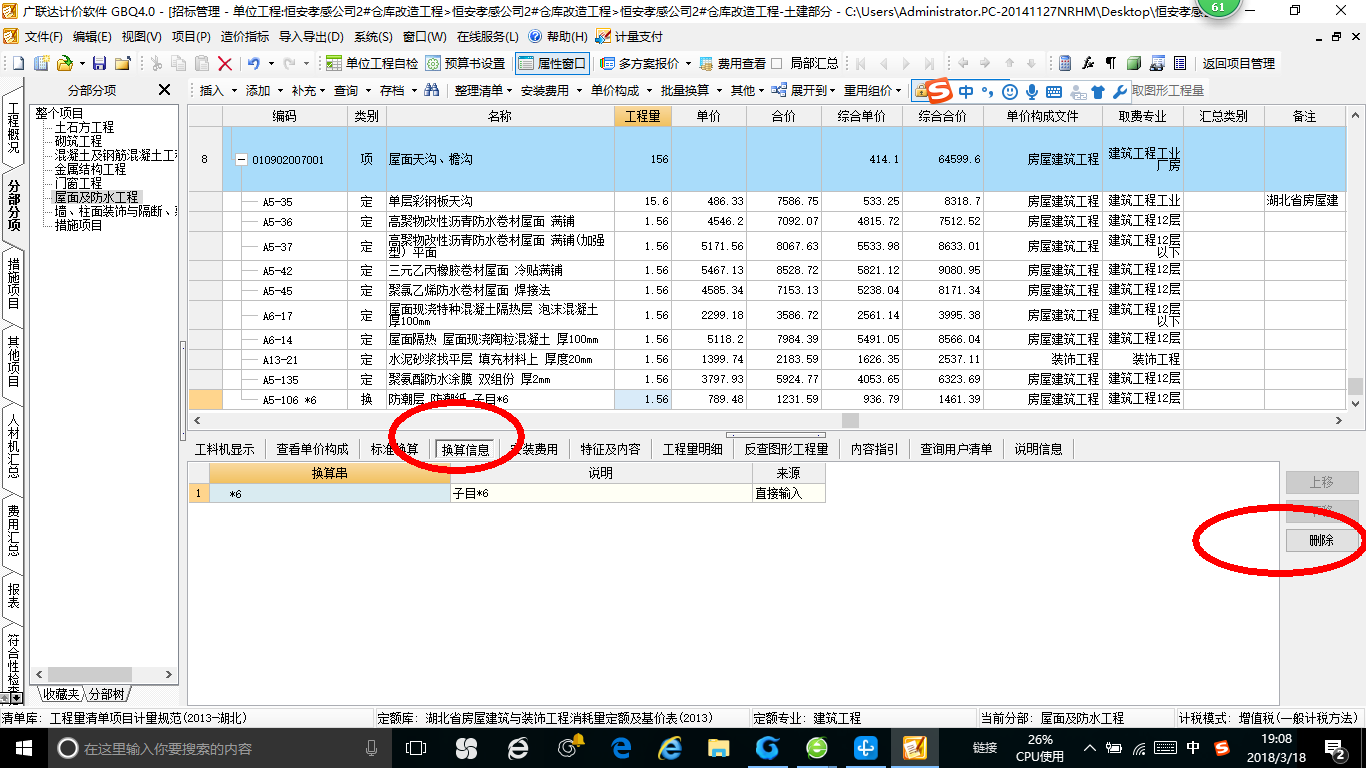
Task: Click the paragraph mark icon
Action: [1110, 63]
